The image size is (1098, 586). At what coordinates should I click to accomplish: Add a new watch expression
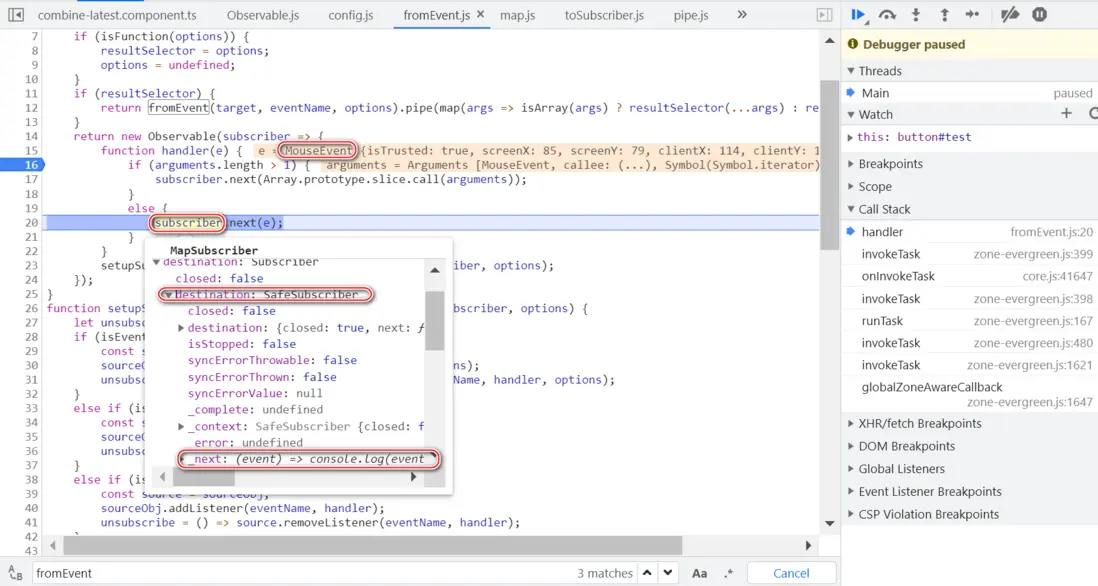tap(1066, 114)
